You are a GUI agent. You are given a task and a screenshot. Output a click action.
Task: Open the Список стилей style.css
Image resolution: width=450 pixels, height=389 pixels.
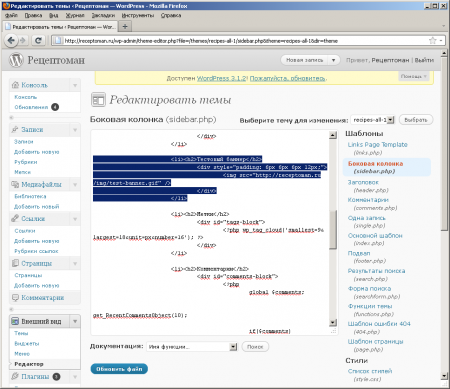tap(370, 371)
